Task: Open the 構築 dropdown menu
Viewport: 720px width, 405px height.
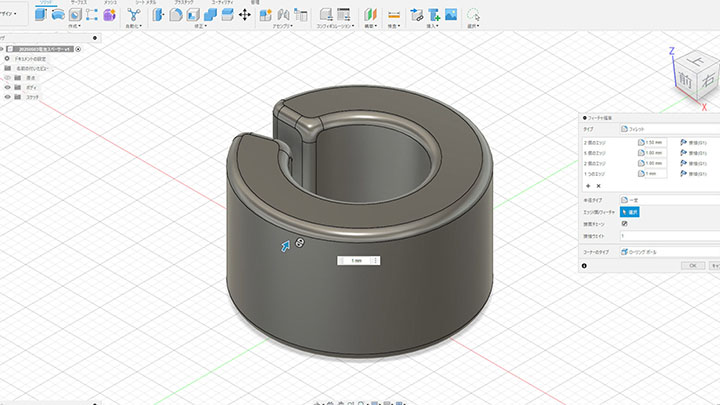Action: (371, 26)
